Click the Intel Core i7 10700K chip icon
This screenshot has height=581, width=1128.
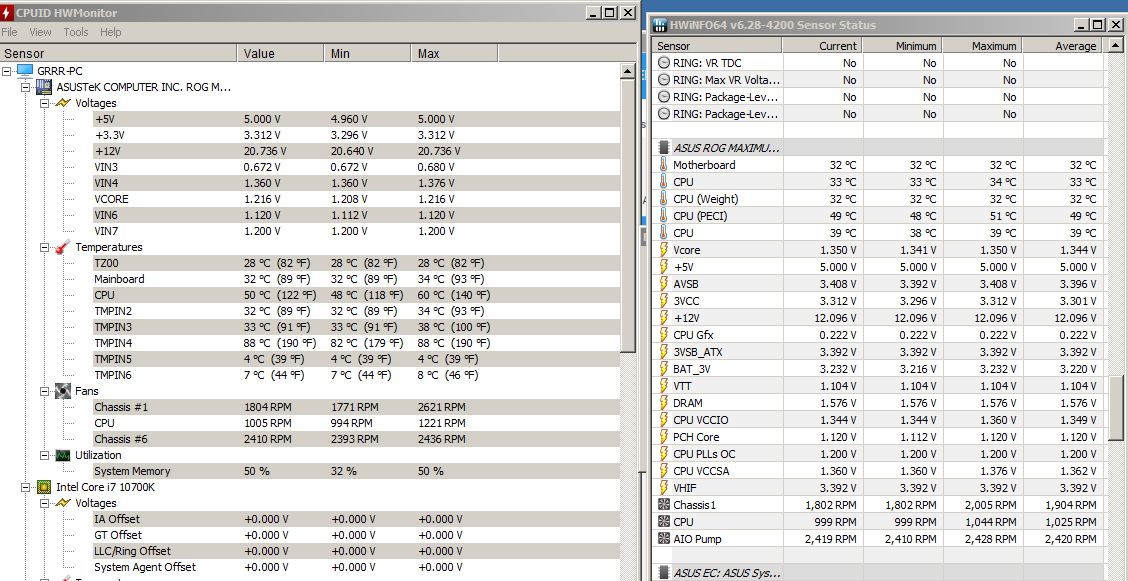[x=44, y=487]
